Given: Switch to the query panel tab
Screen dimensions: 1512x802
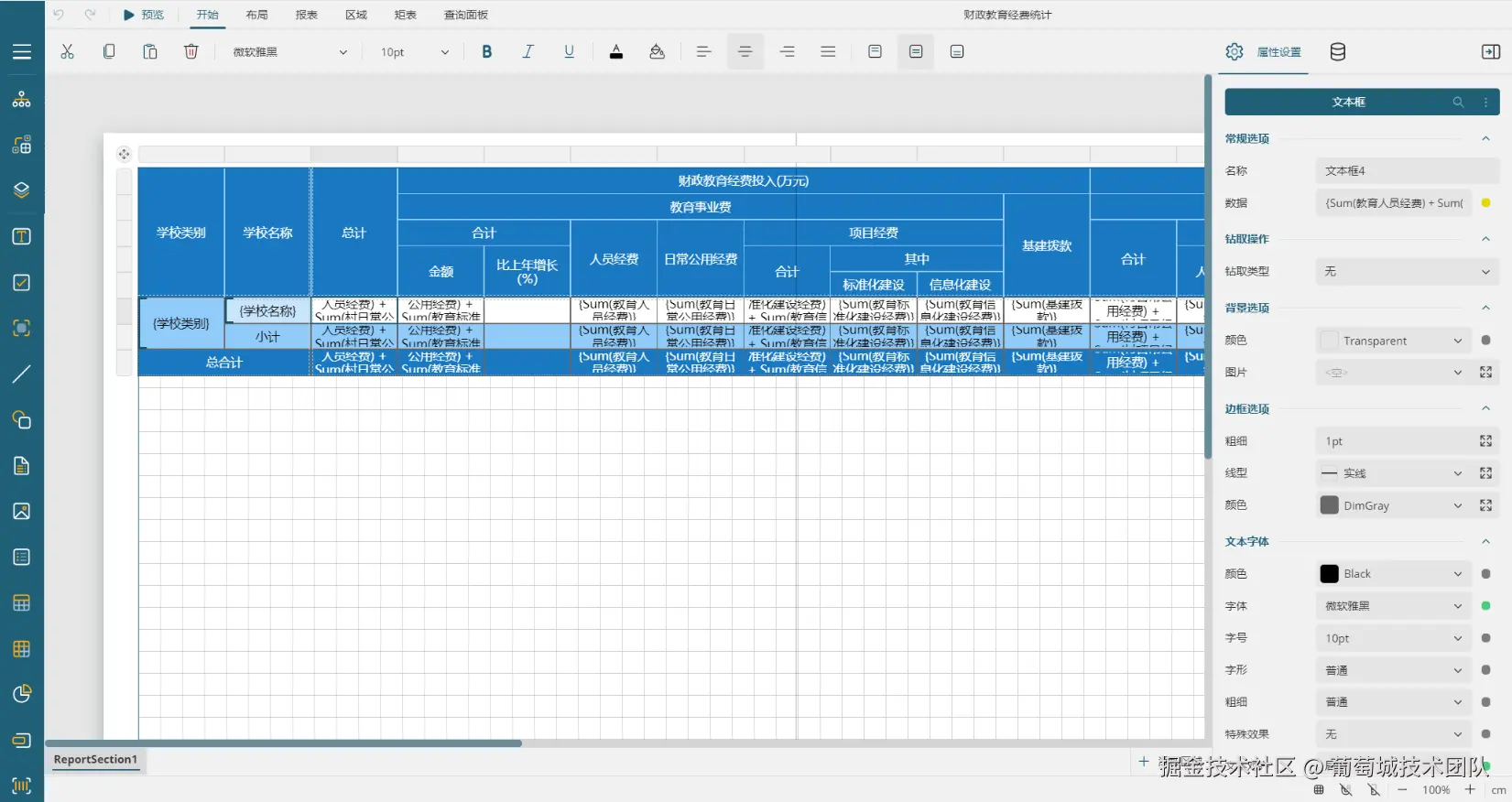Looking at the screenshot, I should pos(466,15).
